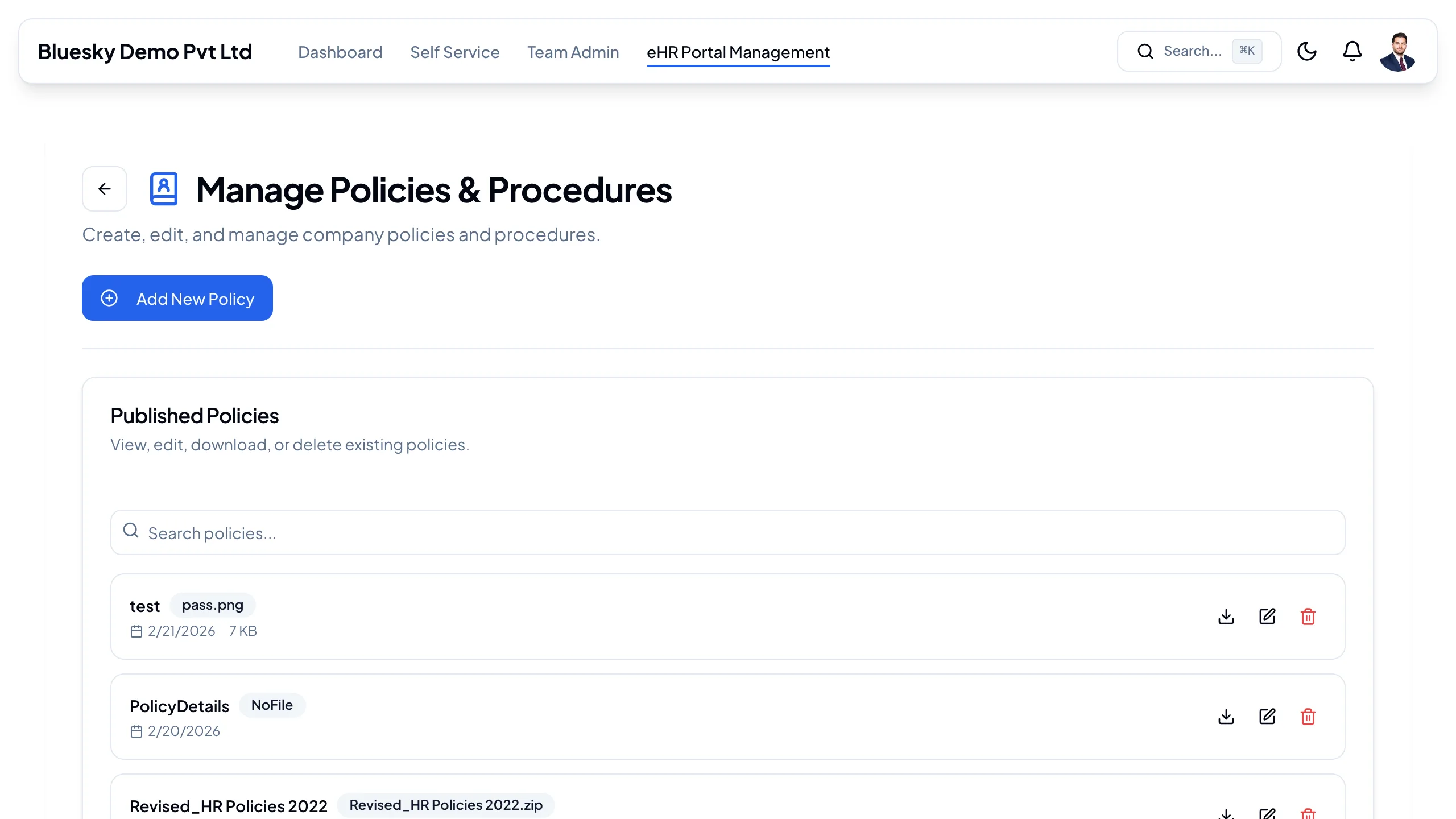Click Add New Policy button
Screen dimensions: 1456x819
[177, 298]
